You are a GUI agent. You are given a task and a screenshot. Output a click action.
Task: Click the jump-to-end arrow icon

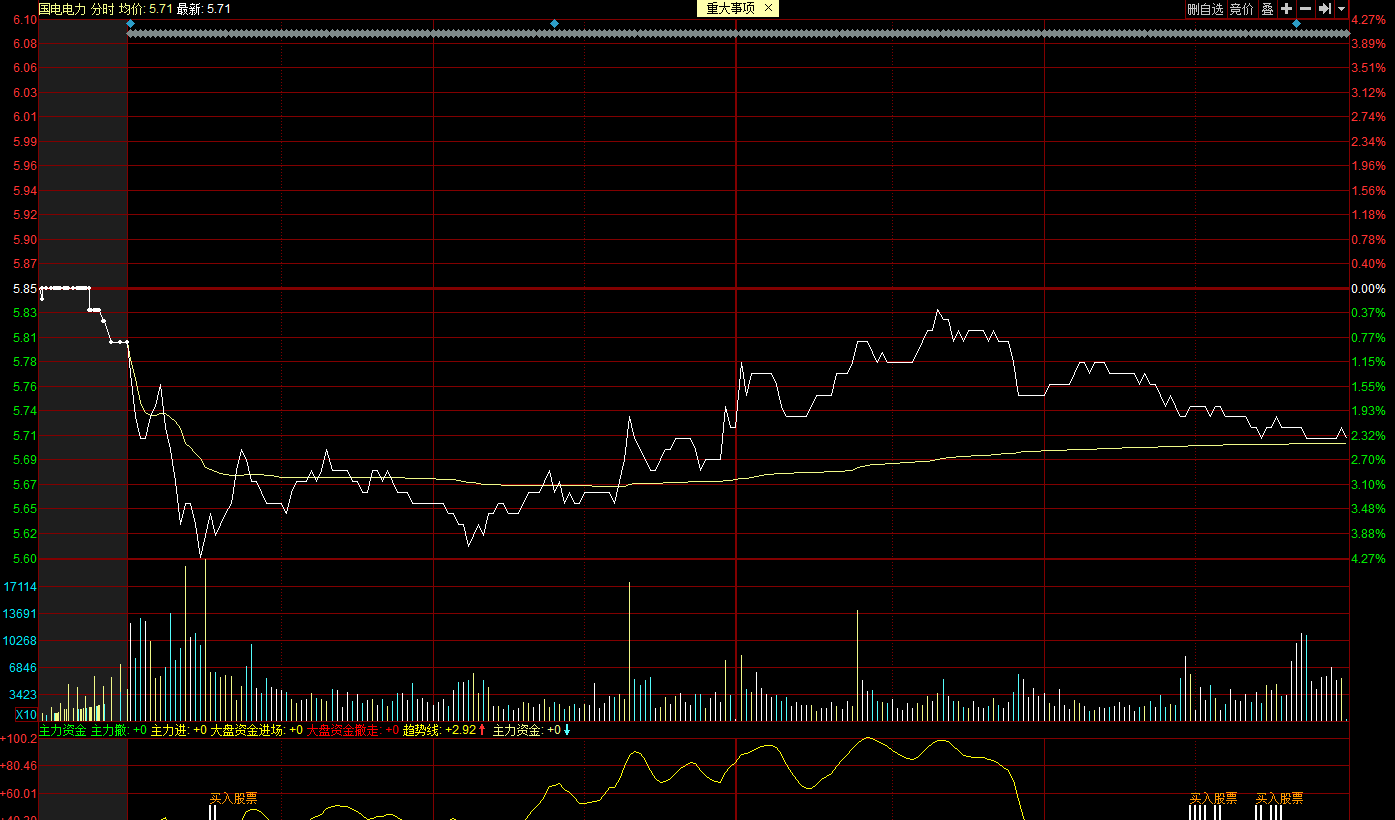tap(1324, 9)
